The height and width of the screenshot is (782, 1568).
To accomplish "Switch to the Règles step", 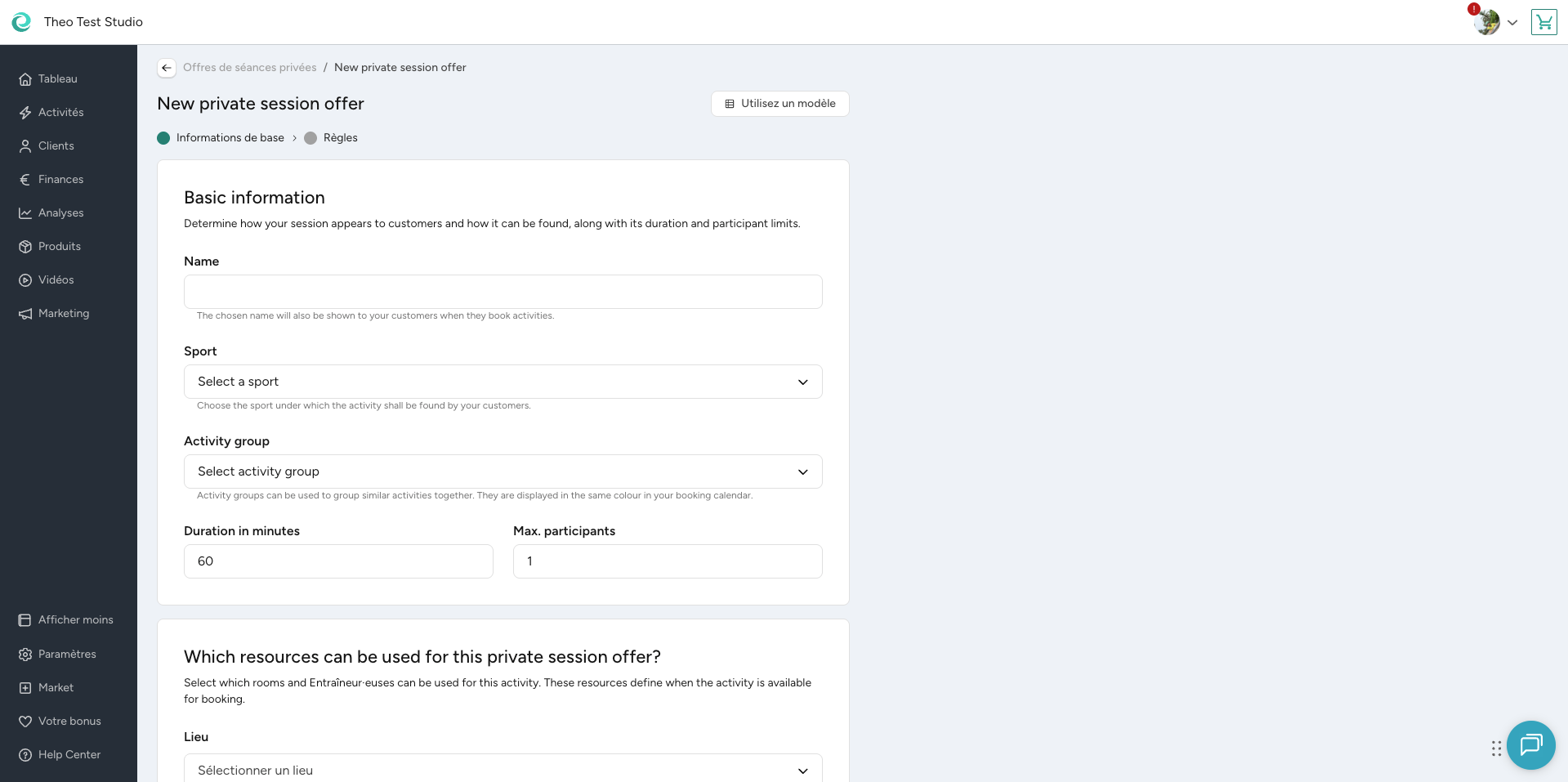I will pyautogui.click(x=340, y=138).
